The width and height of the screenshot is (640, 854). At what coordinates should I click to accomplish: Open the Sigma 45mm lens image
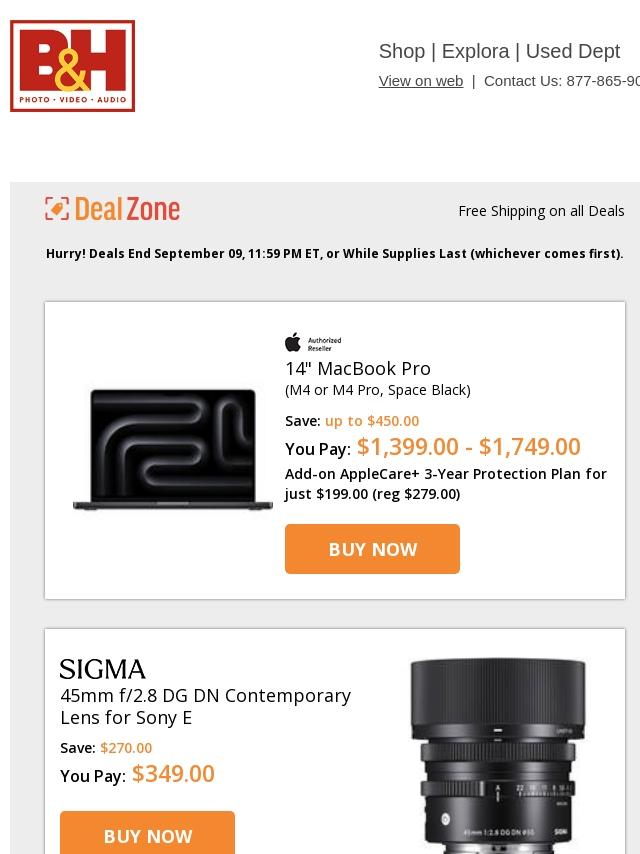point(498,756)
